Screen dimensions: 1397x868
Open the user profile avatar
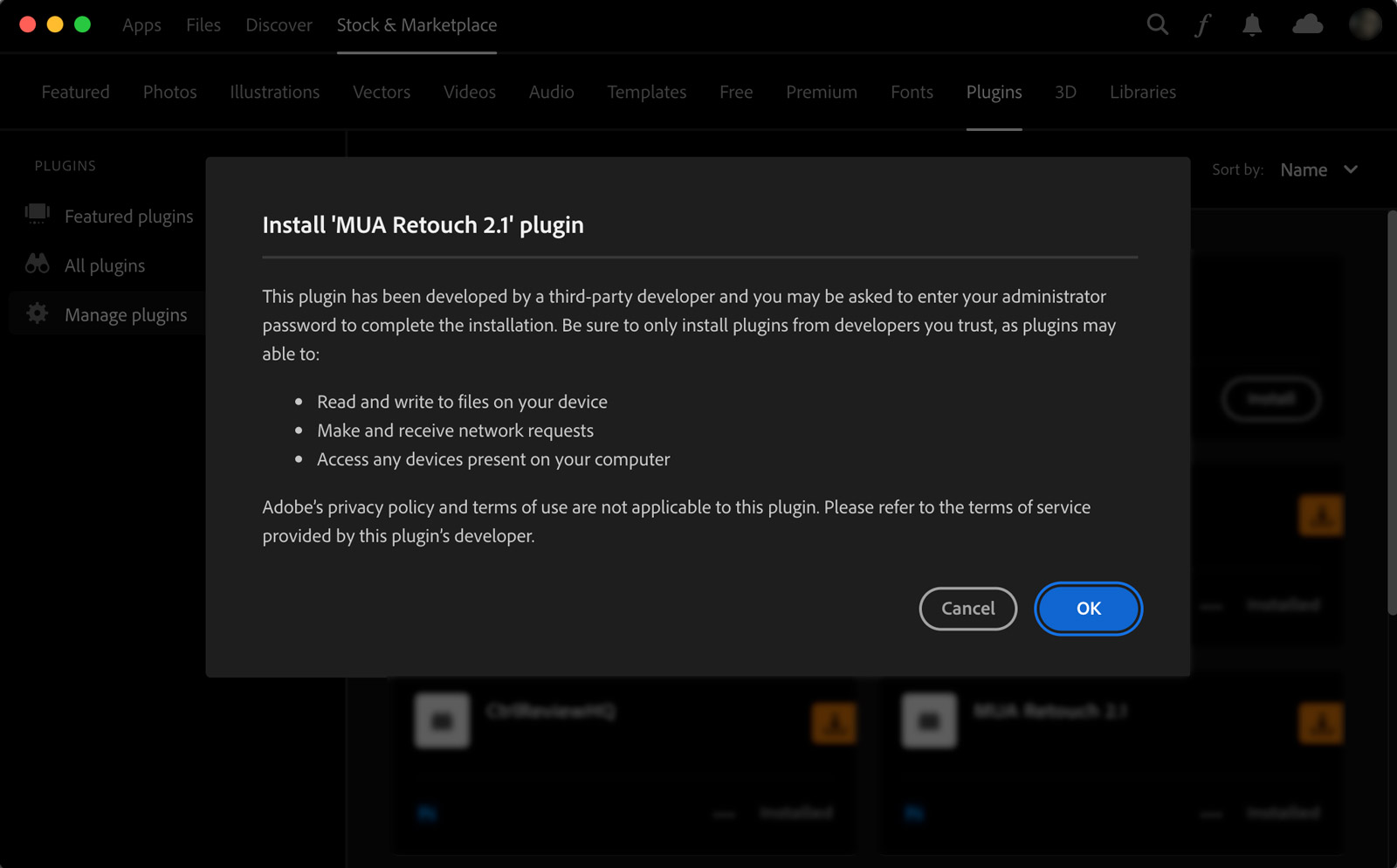pyautogui.click(x=1365, y=24)
